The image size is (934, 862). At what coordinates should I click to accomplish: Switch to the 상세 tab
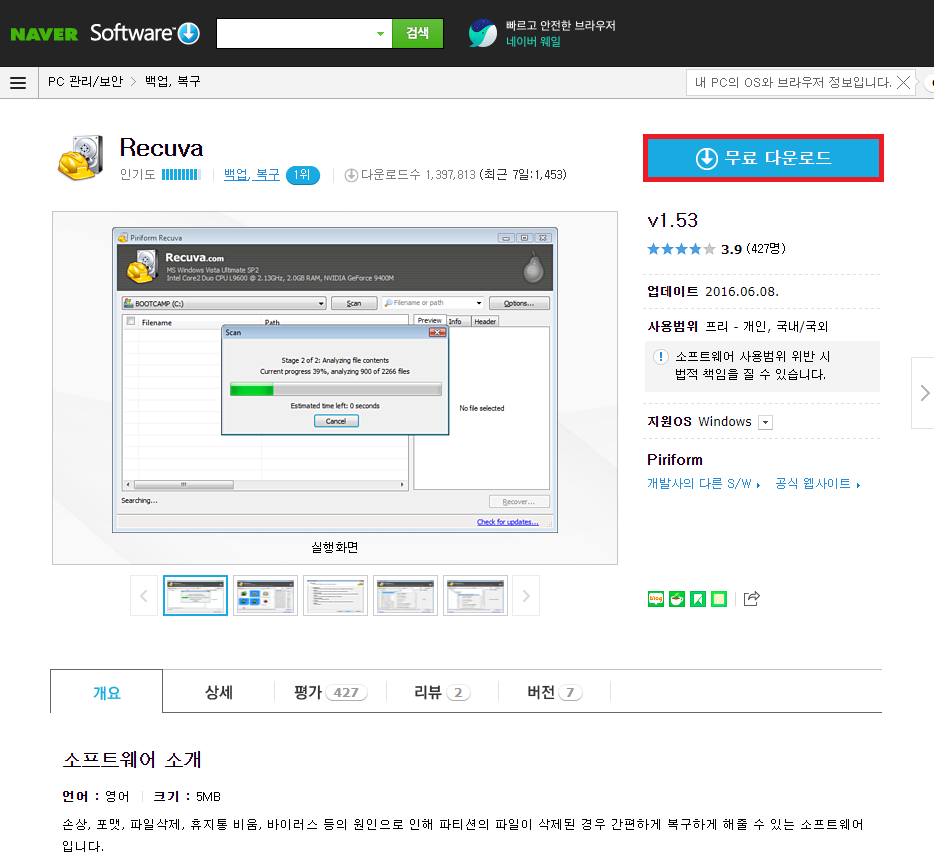(x=219, y=692)
